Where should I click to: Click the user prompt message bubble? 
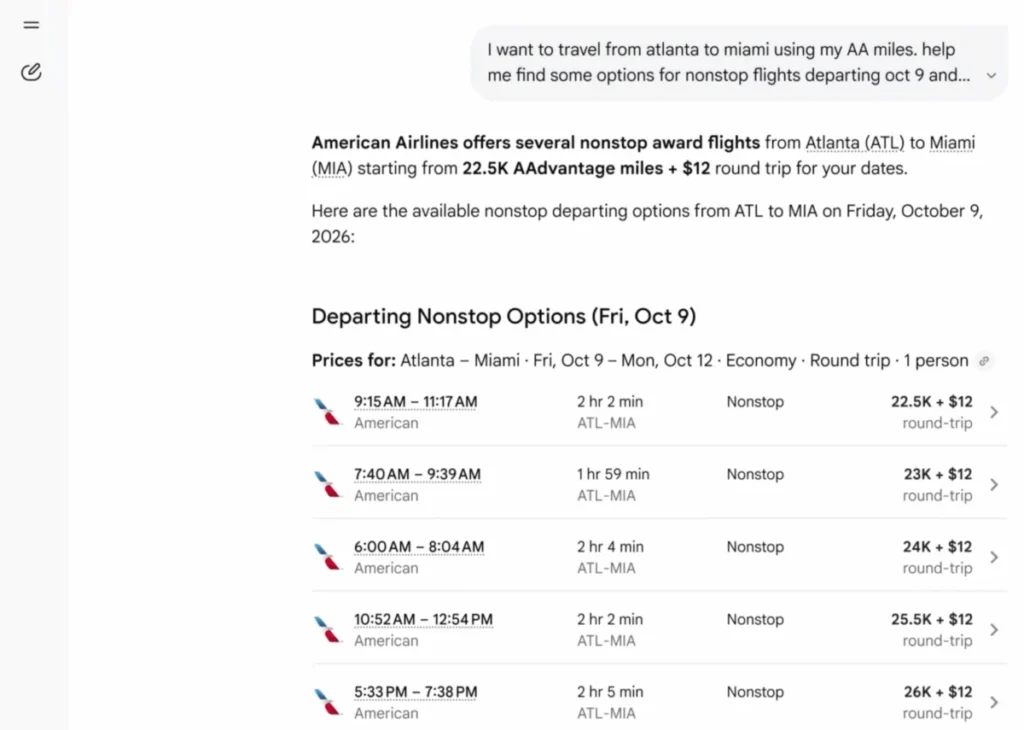coord(739,63)
